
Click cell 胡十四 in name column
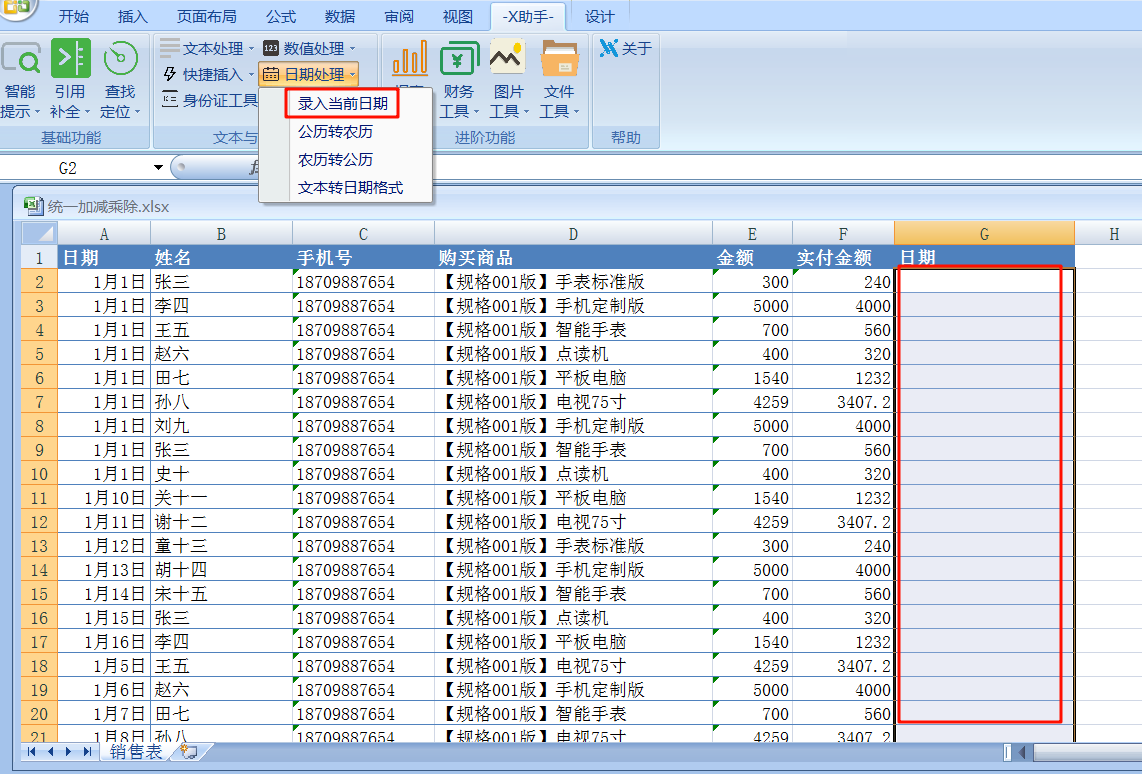coord(221,570)
